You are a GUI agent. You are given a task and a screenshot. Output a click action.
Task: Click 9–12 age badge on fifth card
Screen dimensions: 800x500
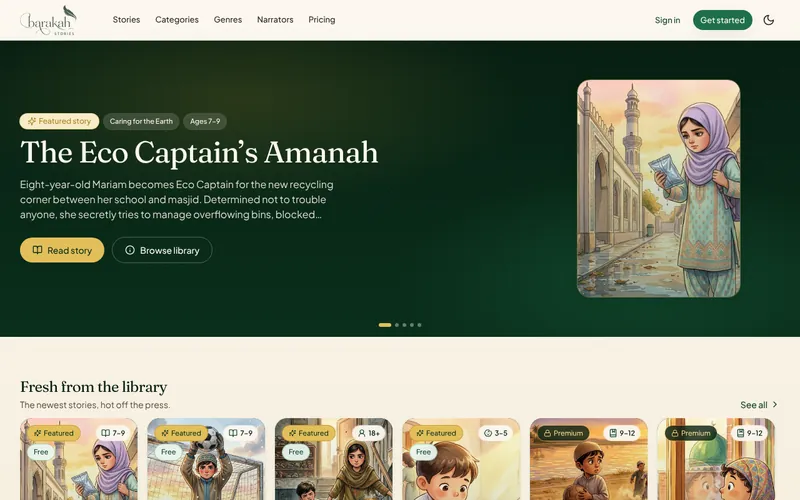pyautogui.click(x=622, y=433)
